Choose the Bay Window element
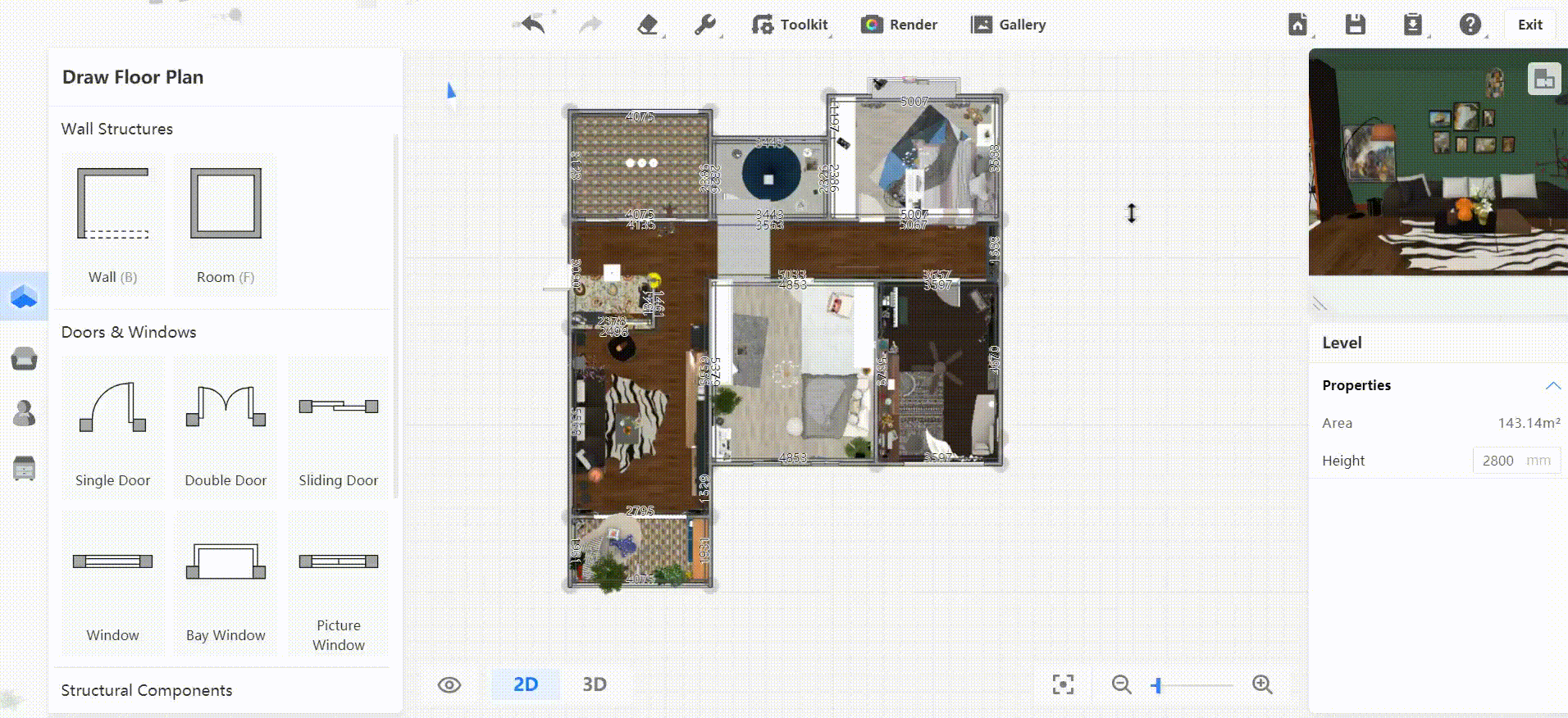This screenshot has height=718, width=1568. click(x=226, y=583)
